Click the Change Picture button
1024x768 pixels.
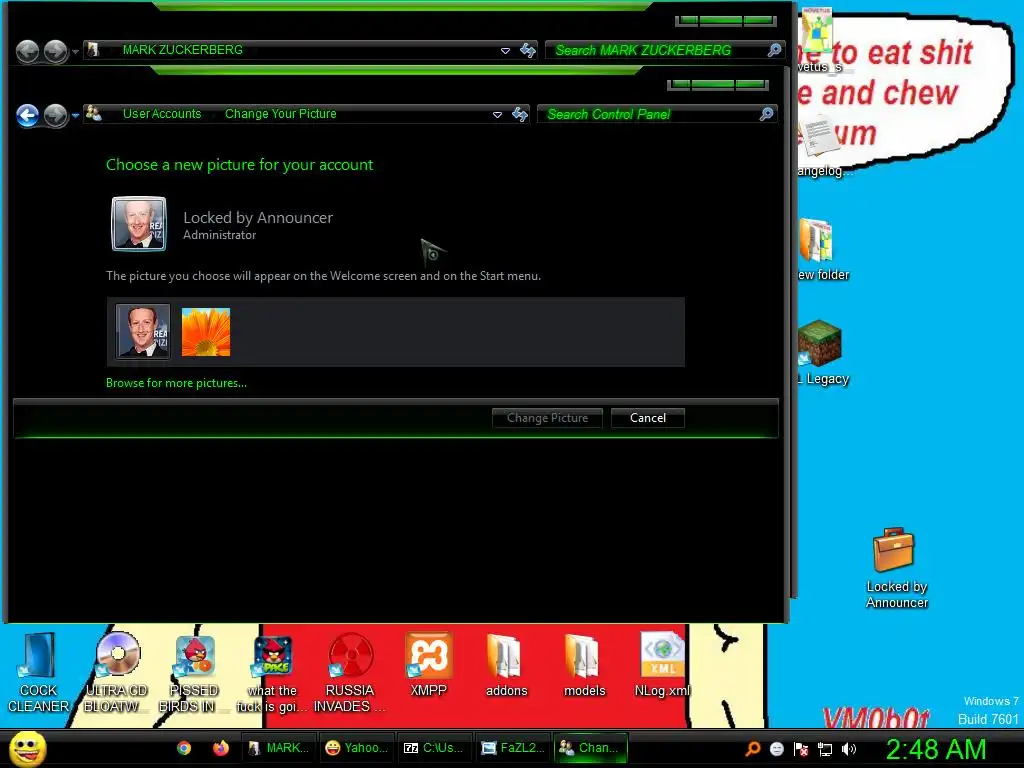(547, 418)
